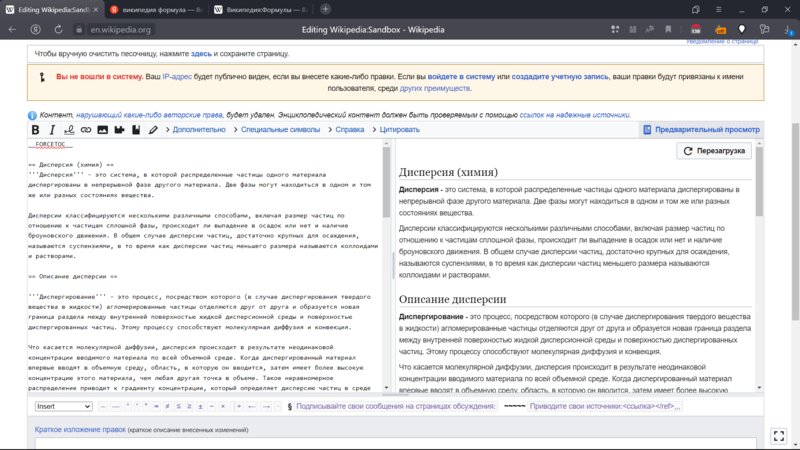Insert the → right arrow symbol
This screenshot has width=800, height=450.
click(266, 407)
